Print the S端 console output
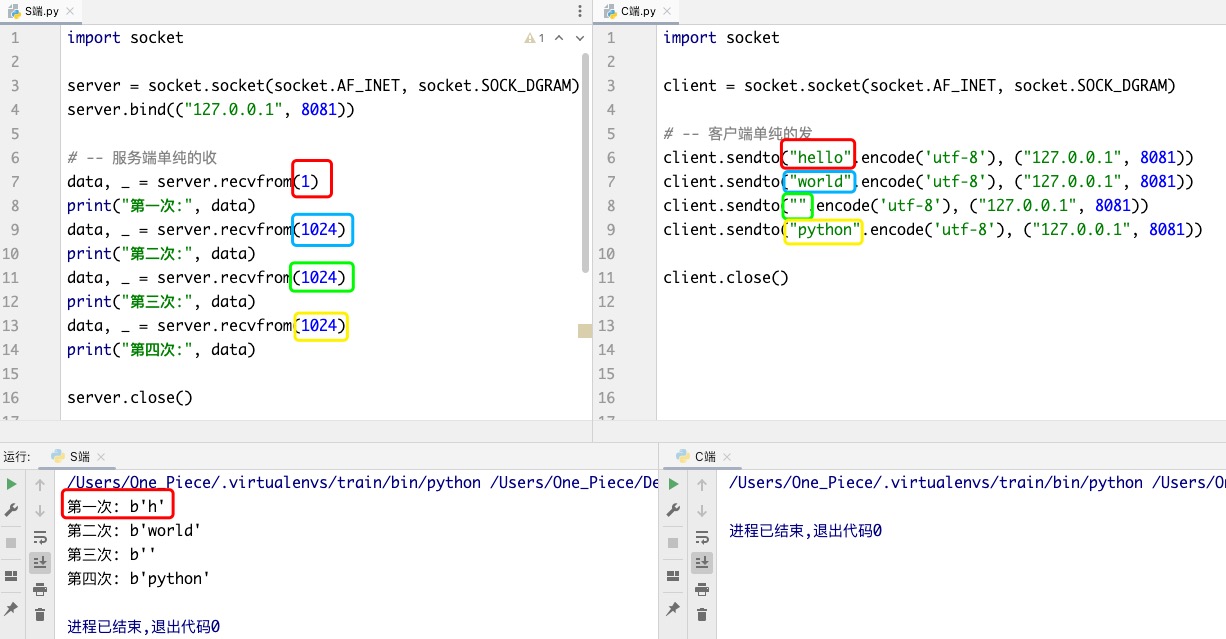Image resolution: width=1226 pixels, height=639 pixels. 40,588
